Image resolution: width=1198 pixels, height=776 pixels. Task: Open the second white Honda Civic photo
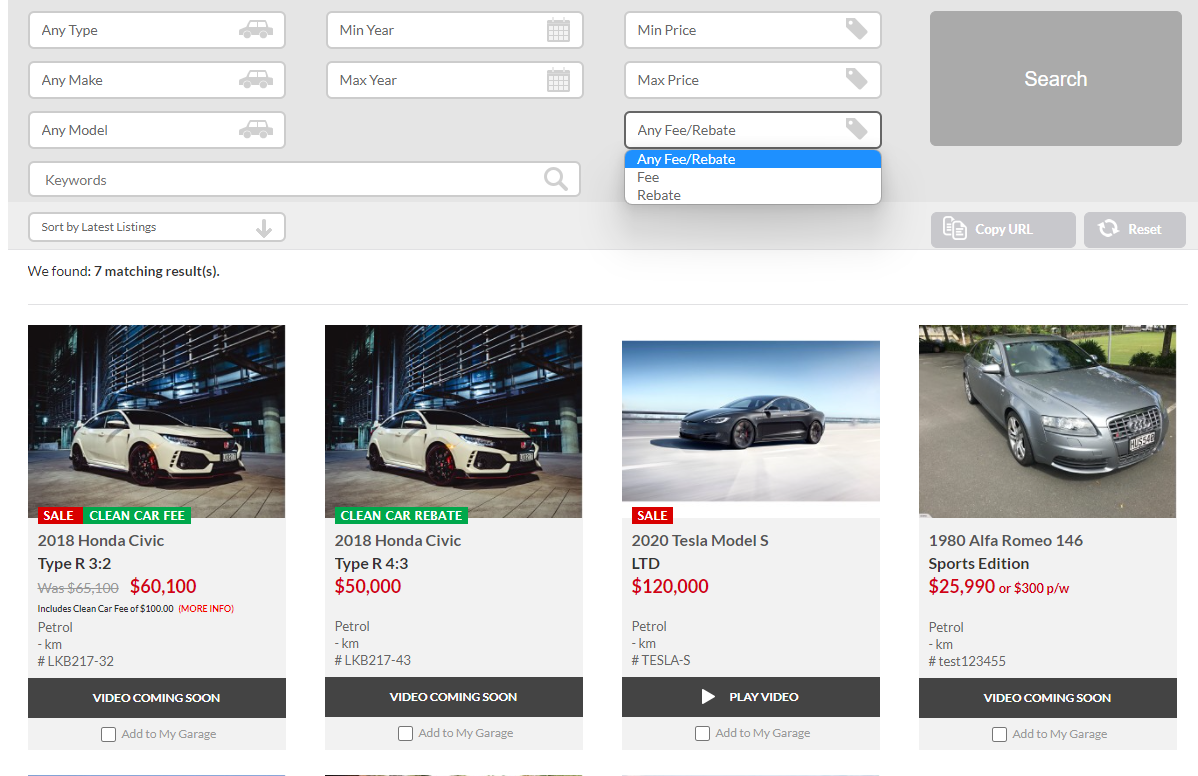[454, 422]
